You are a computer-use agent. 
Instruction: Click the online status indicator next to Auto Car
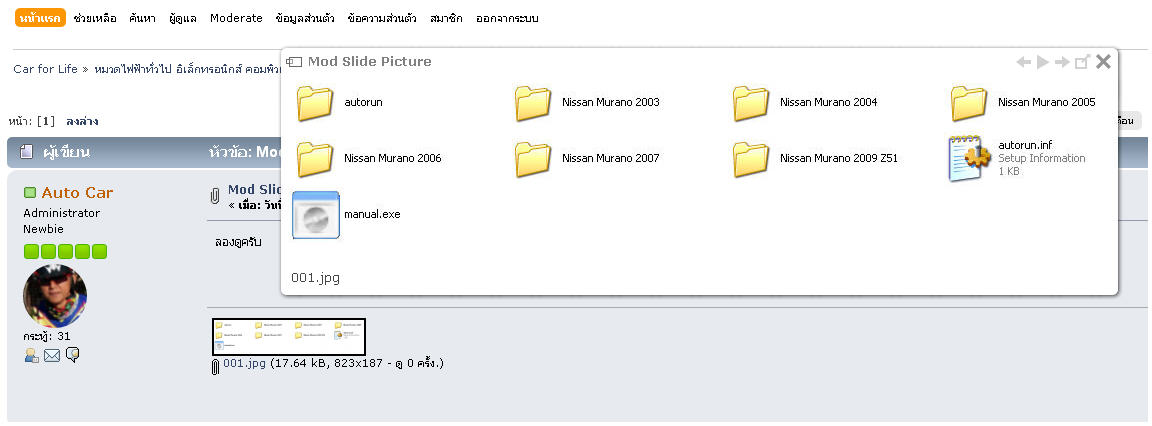click(29, 192)
